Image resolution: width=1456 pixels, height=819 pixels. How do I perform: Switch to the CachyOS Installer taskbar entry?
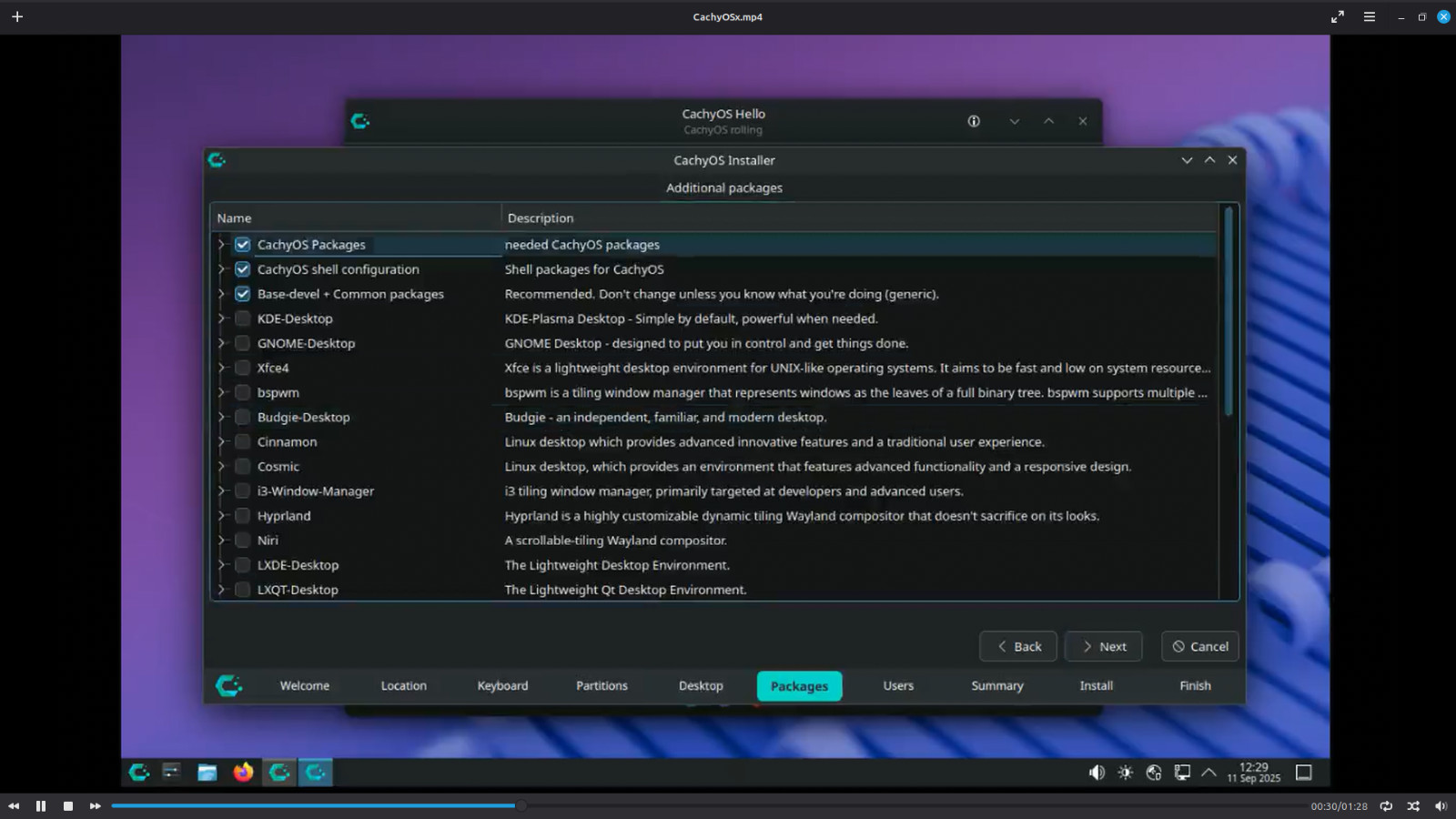[316, 773]
